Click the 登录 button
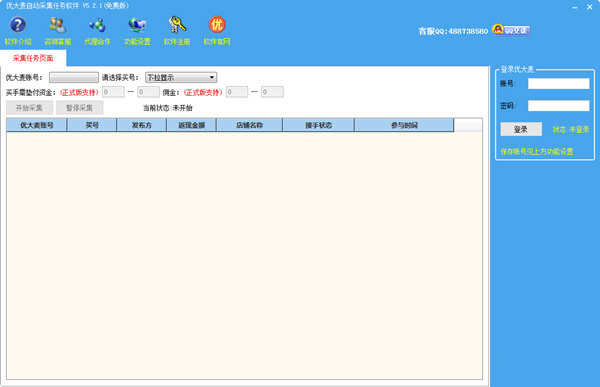The width and height of the screenshot is (600, 387). pos(521,129)
